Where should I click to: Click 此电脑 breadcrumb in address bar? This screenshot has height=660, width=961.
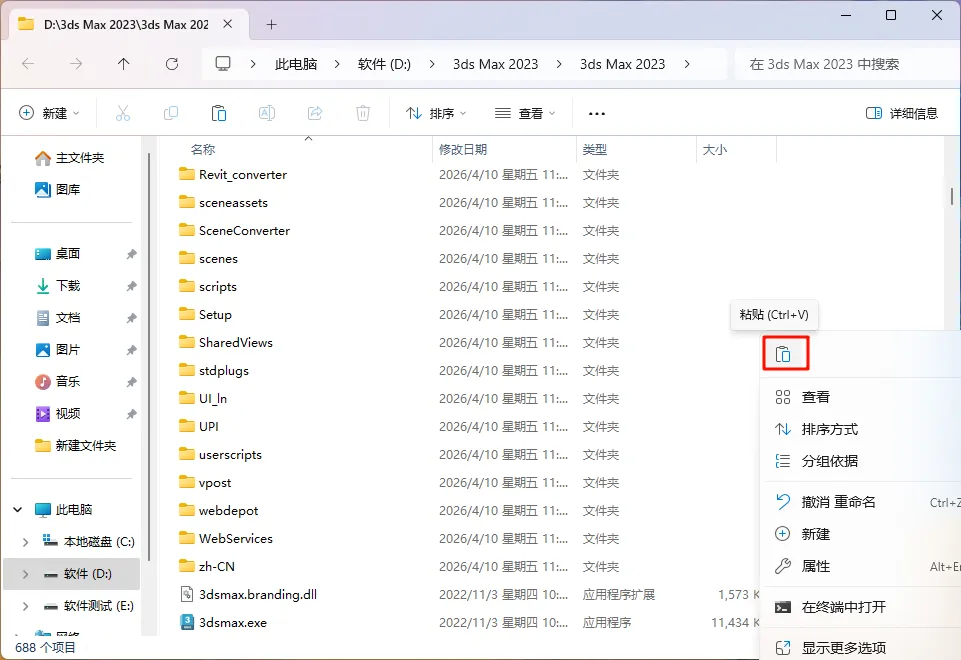click(x=295, y=64)
